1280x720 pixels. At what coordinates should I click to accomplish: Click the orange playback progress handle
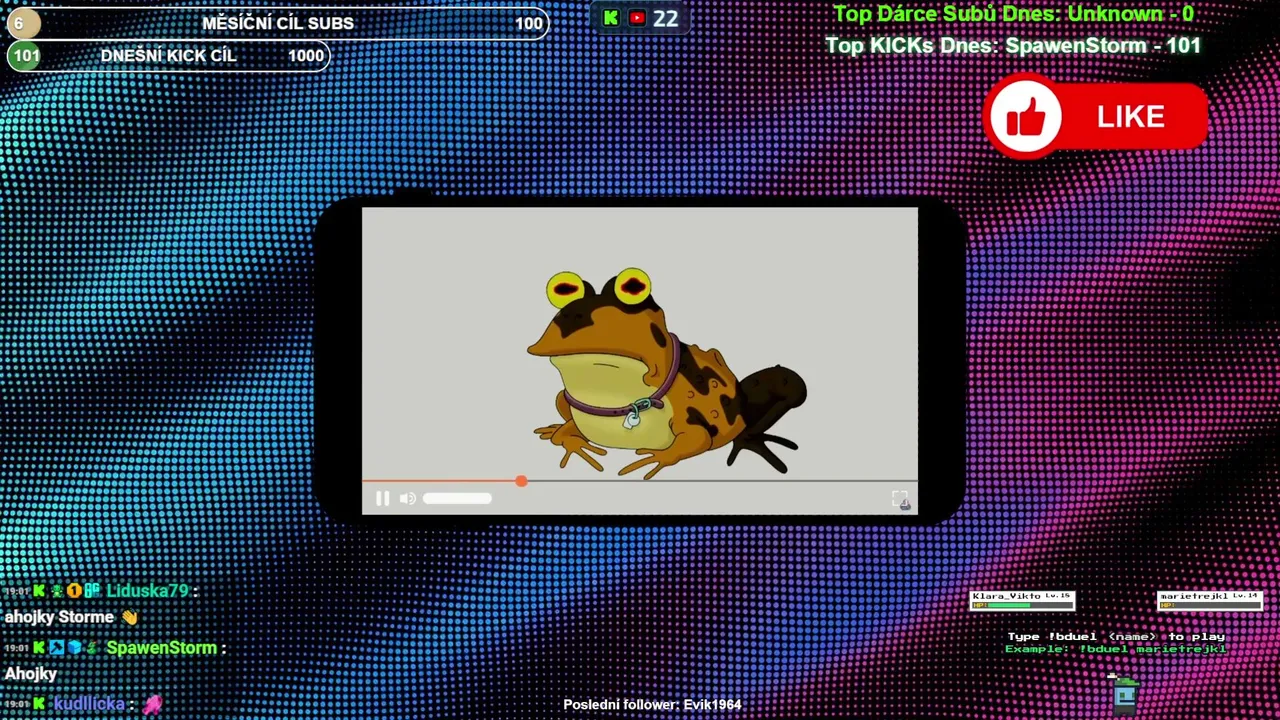[x=521, y=482]
